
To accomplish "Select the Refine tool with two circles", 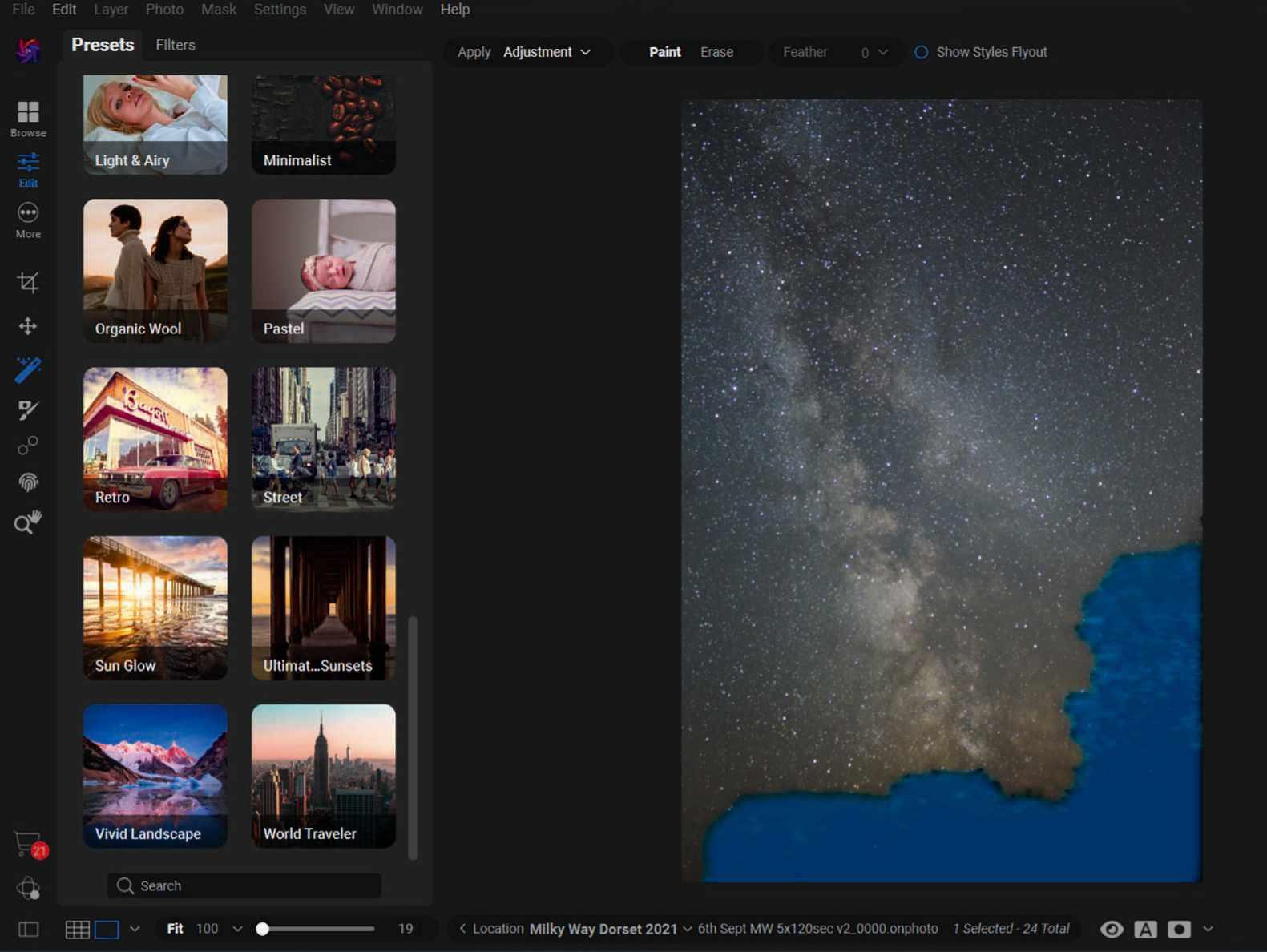I will tap(28, 446).
